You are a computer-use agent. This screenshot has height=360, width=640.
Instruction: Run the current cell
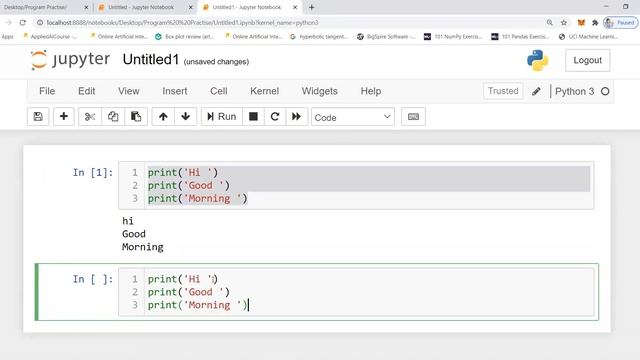pos(222,117)
